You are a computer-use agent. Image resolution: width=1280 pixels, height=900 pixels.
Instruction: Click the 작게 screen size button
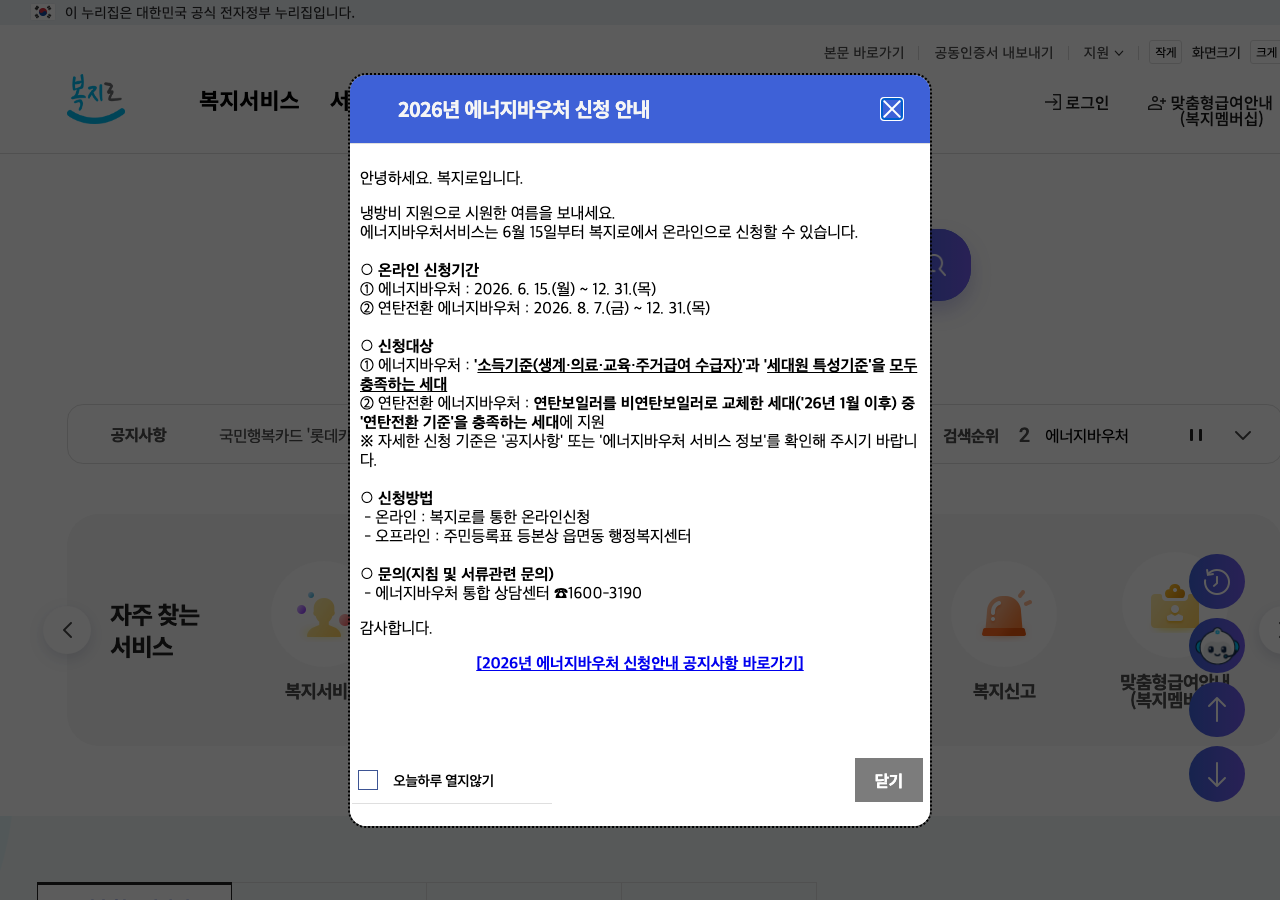pyautogui.click(x=1166, y=52)
